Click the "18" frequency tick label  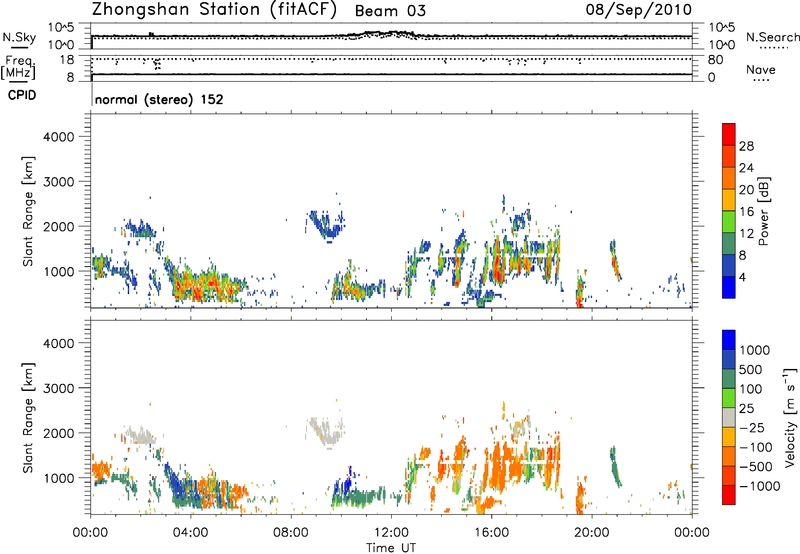click(x=66, y=60)
